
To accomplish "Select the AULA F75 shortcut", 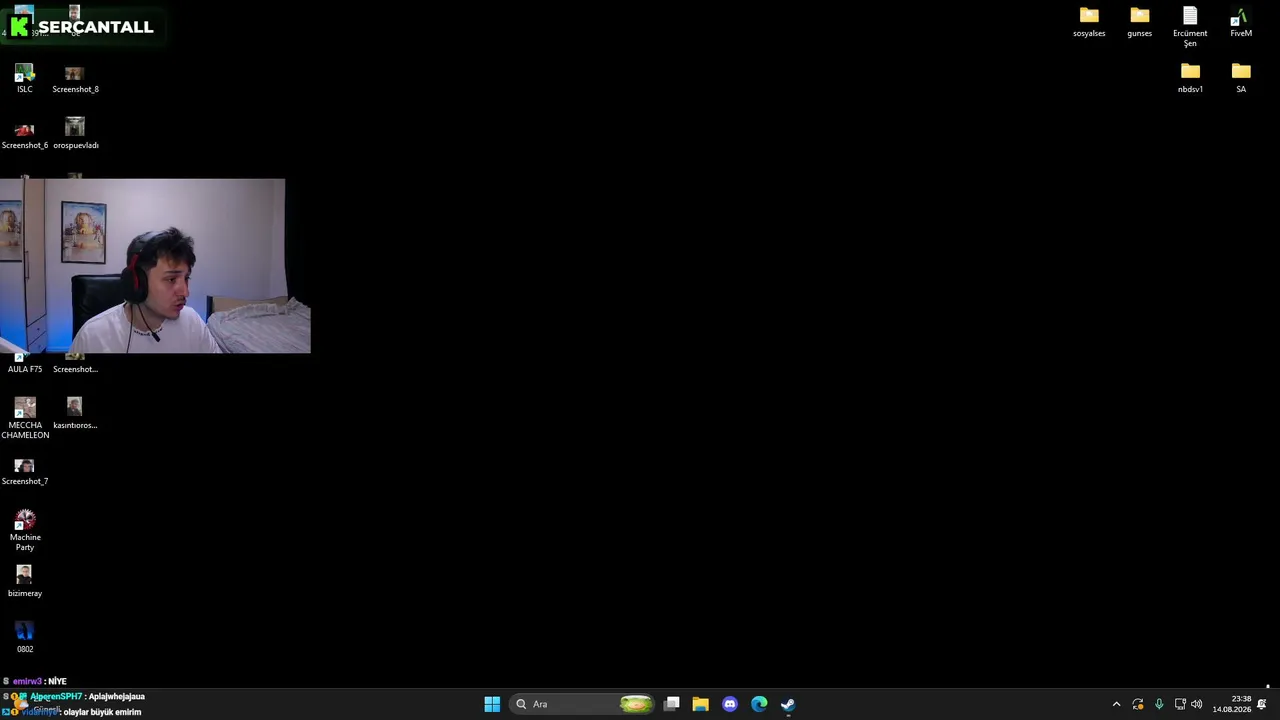I will pyautogui.click(x=25, y=363).
